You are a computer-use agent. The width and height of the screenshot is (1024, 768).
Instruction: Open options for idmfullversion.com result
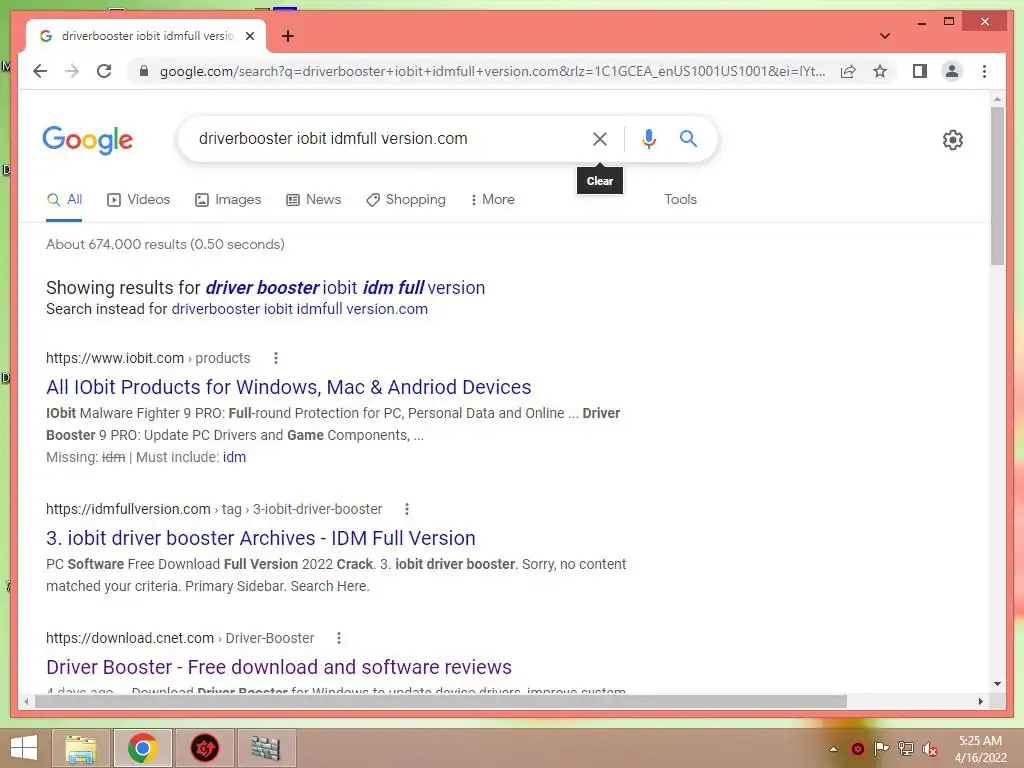(406, 509)
